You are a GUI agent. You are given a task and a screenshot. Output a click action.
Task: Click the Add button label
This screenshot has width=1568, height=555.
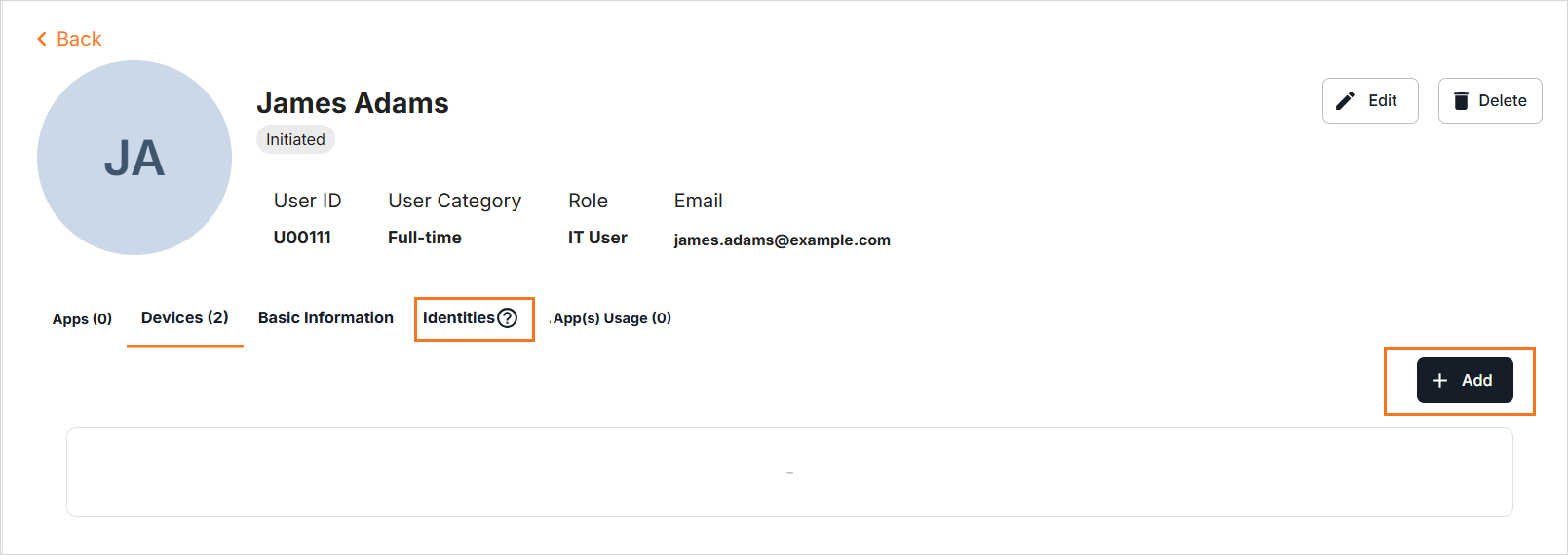(x=1476, y=381)
